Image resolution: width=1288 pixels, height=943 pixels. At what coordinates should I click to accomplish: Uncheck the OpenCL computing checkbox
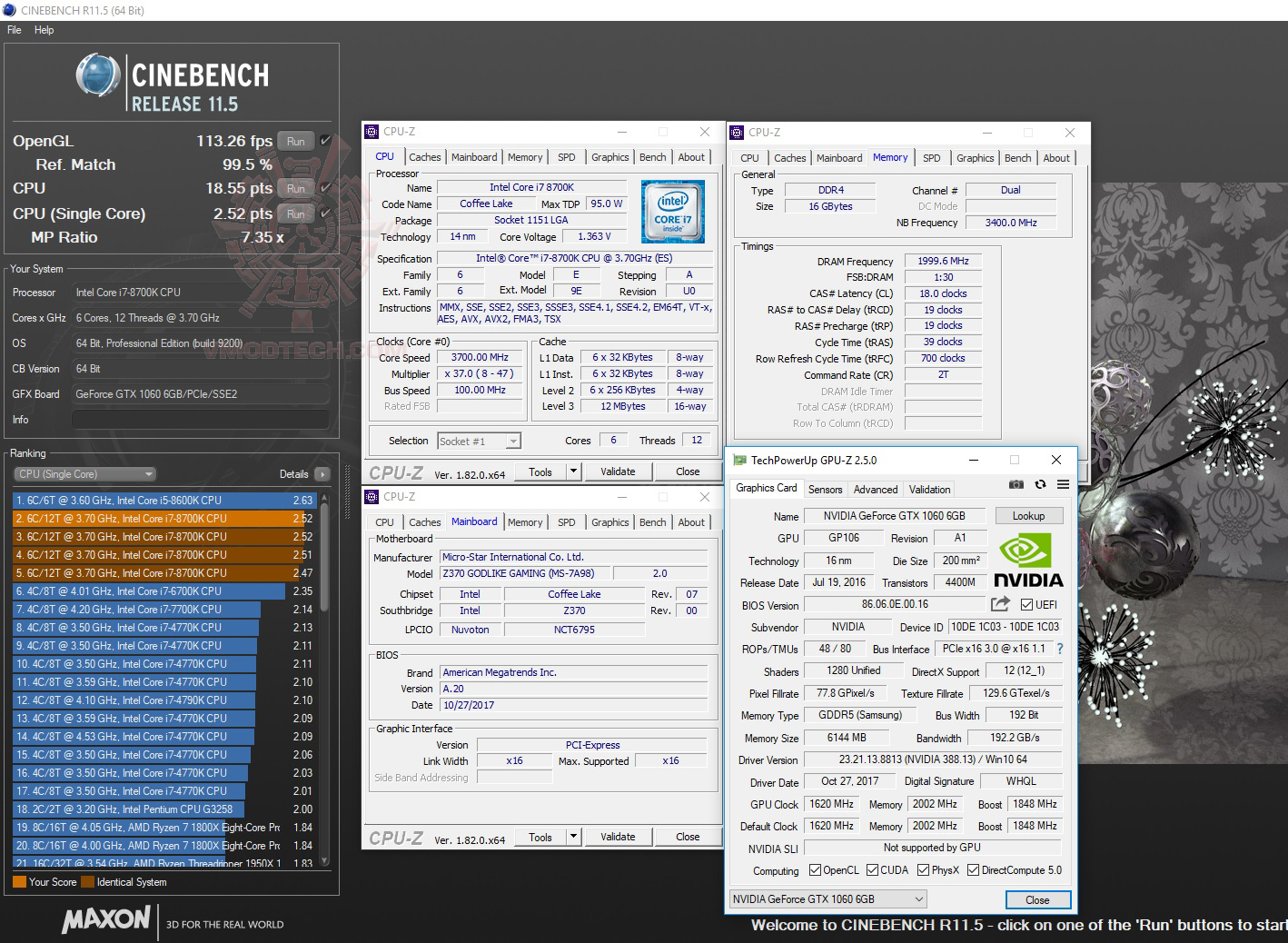[814, 869]
